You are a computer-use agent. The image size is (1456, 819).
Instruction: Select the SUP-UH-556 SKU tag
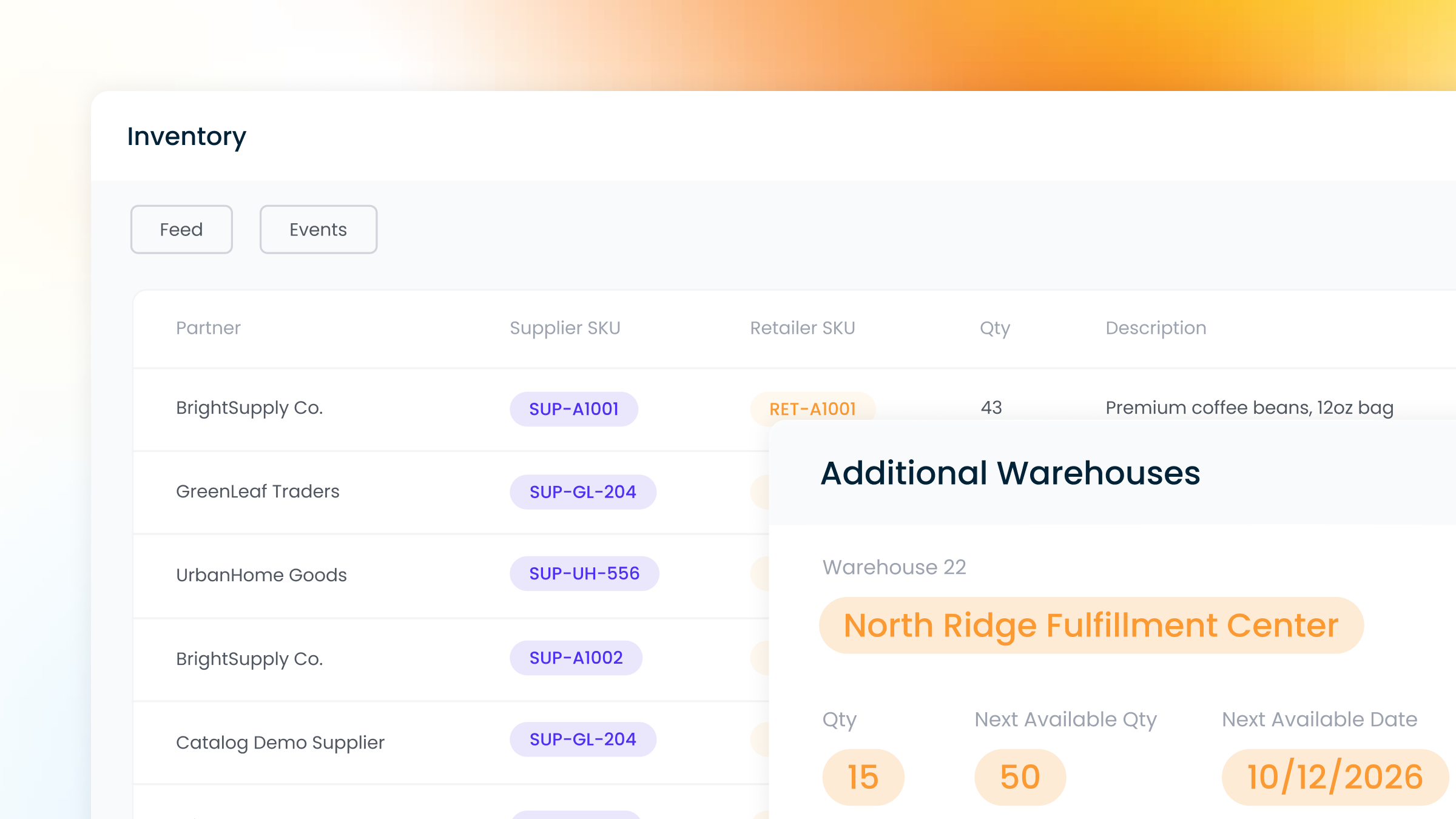[584, 573]
